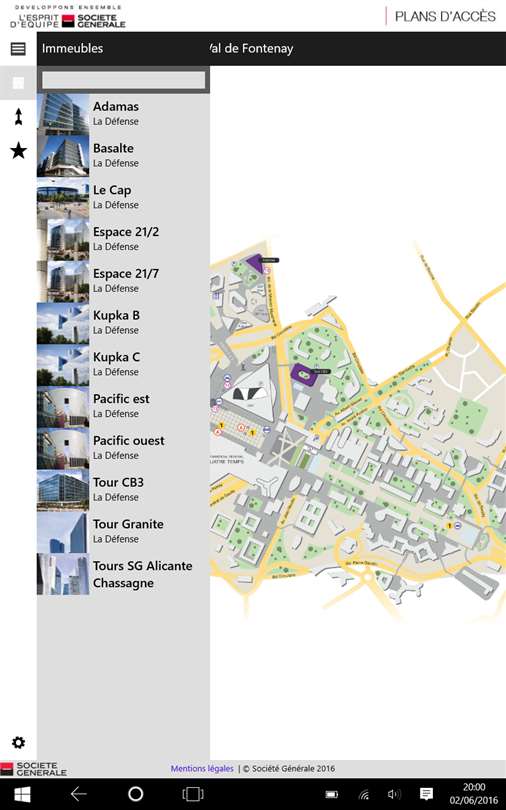Select Tour CB3 building row
Image resolution: width=506 pixels, height=810 pixels.
click(123, 491)
